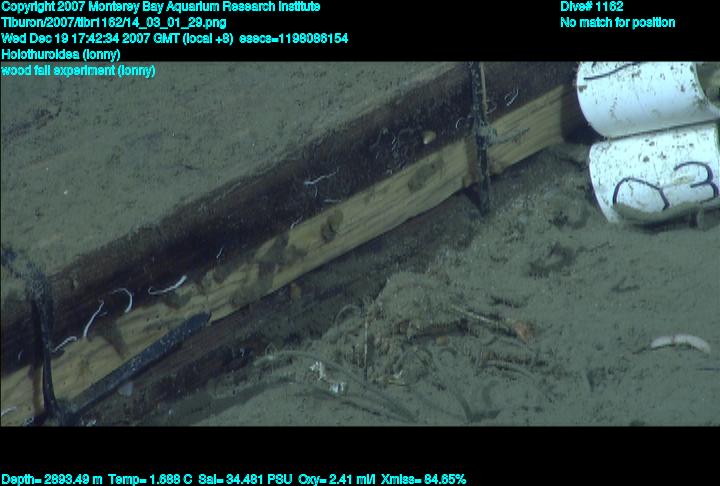The height and width of the screenshot is (486, 720).
Task: Click the 'Temp= 1.688 C' reading
Action: click(150, 480)
